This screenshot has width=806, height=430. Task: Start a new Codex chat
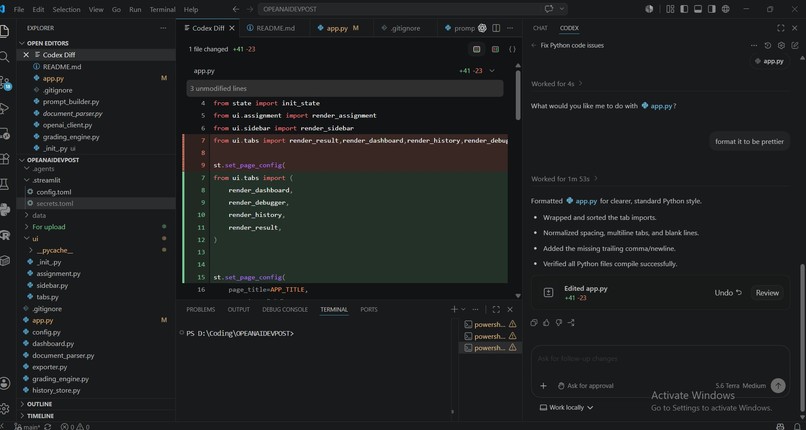tap(795, 45)
